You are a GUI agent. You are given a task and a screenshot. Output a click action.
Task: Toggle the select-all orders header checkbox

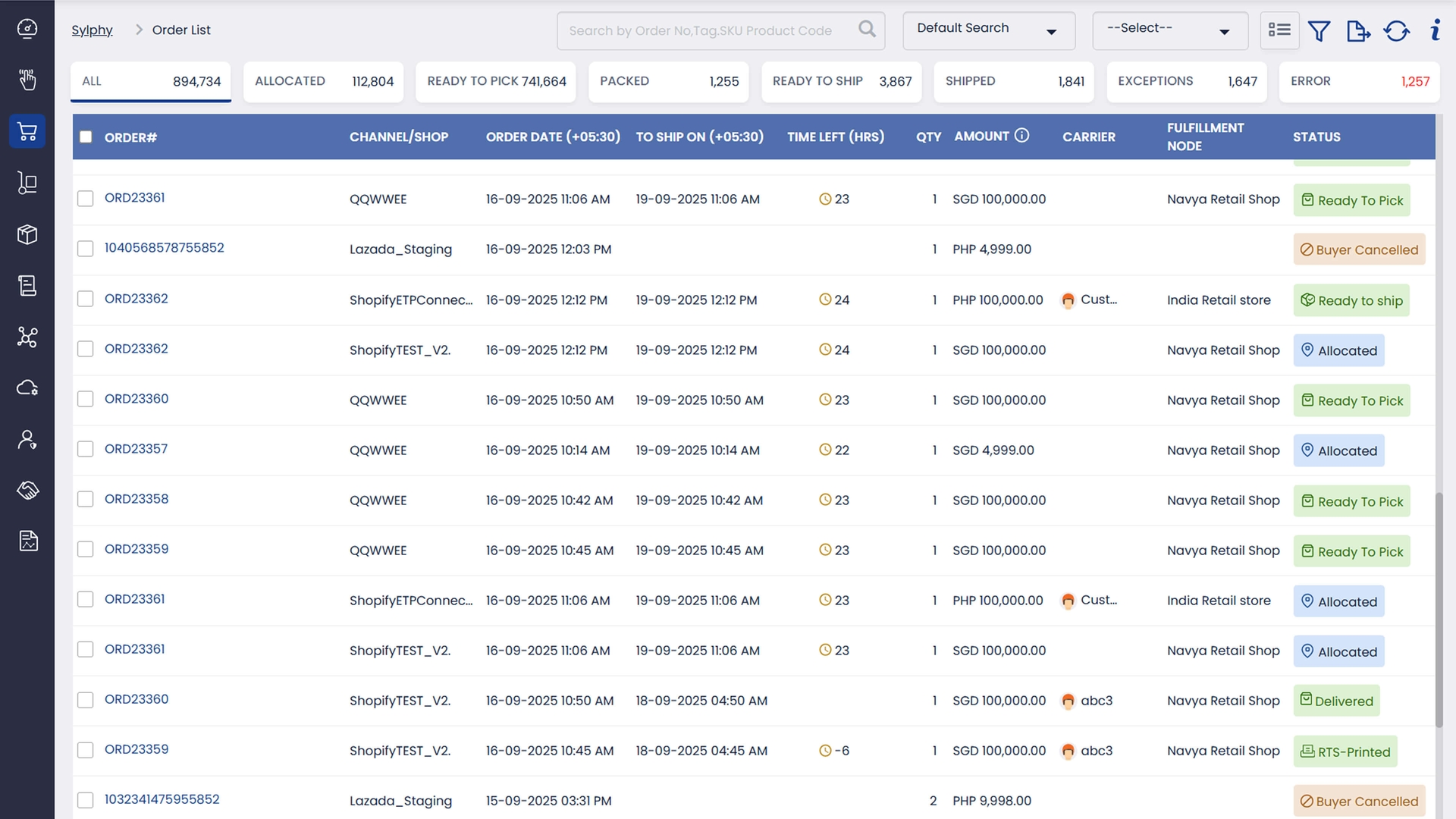tap(86, 137)
